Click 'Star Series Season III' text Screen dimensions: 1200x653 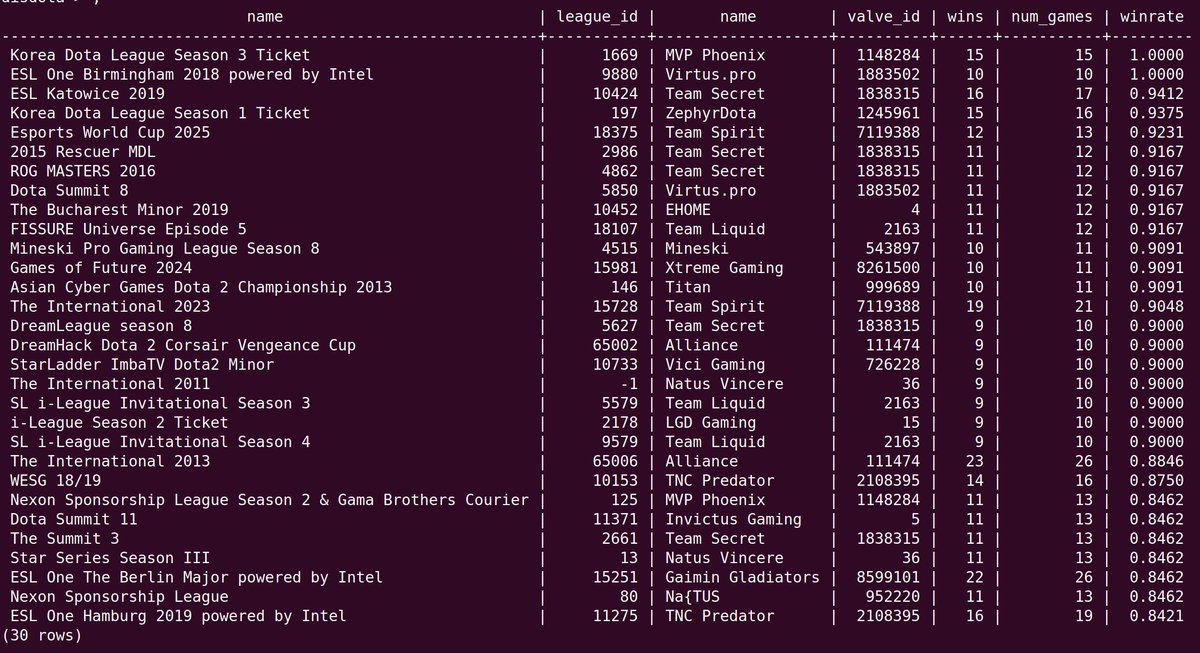pos(110,558)
